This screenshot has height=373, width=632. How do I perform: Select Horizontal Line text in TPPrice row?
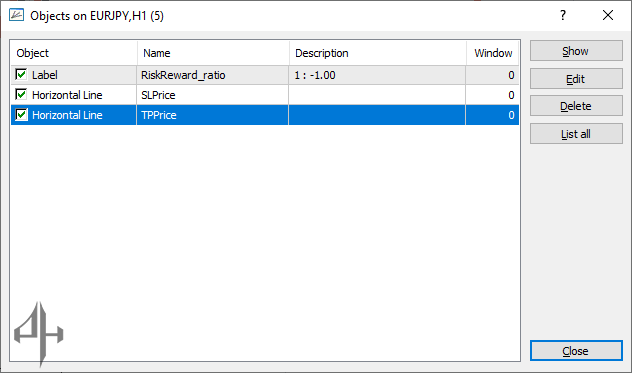[67, 115]
